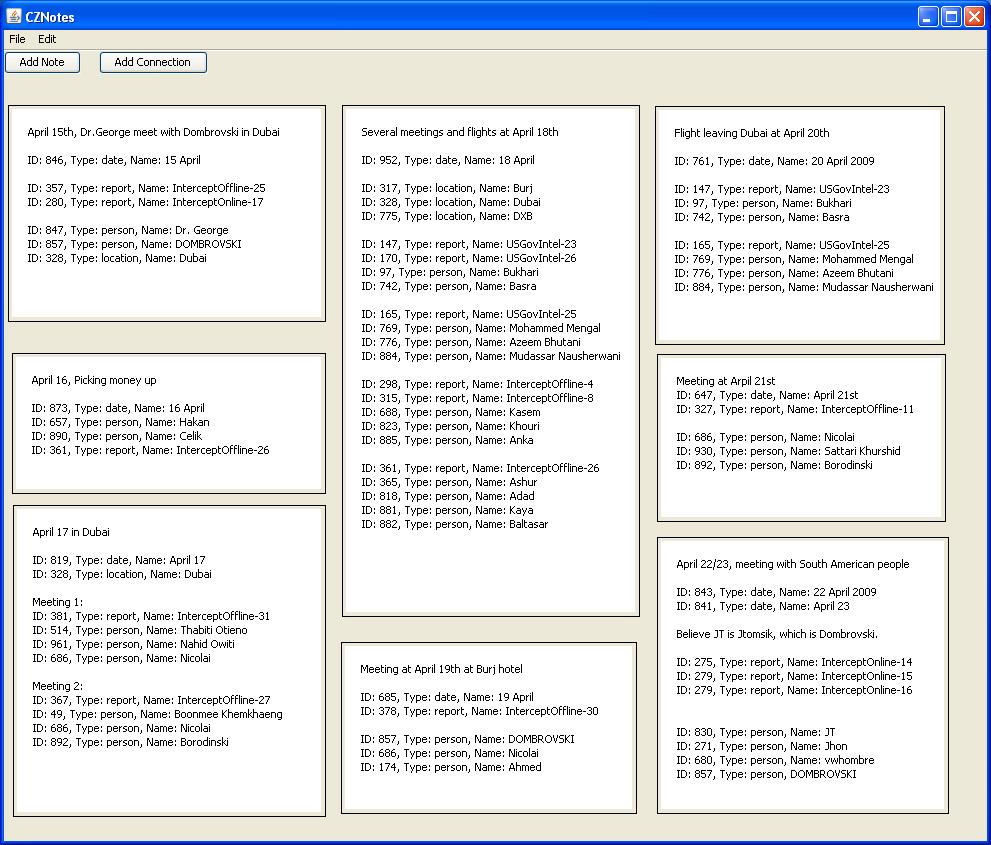Viewport: 991px width, 845px height.
Task: Select 'Meeting at April 19th at Burj hotel' title
Action: point(441,669)
